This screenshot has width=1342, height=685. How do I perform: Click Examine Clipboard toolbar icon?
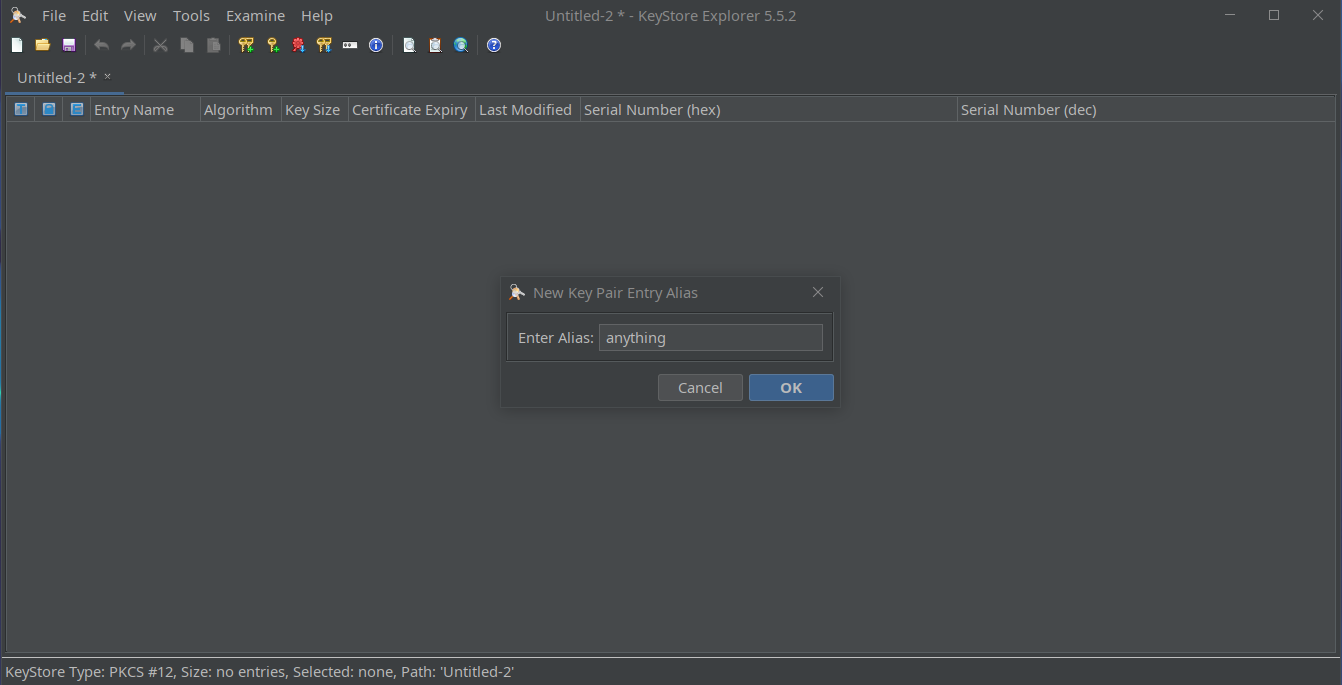pyautogui.click(x=435, y=45)
